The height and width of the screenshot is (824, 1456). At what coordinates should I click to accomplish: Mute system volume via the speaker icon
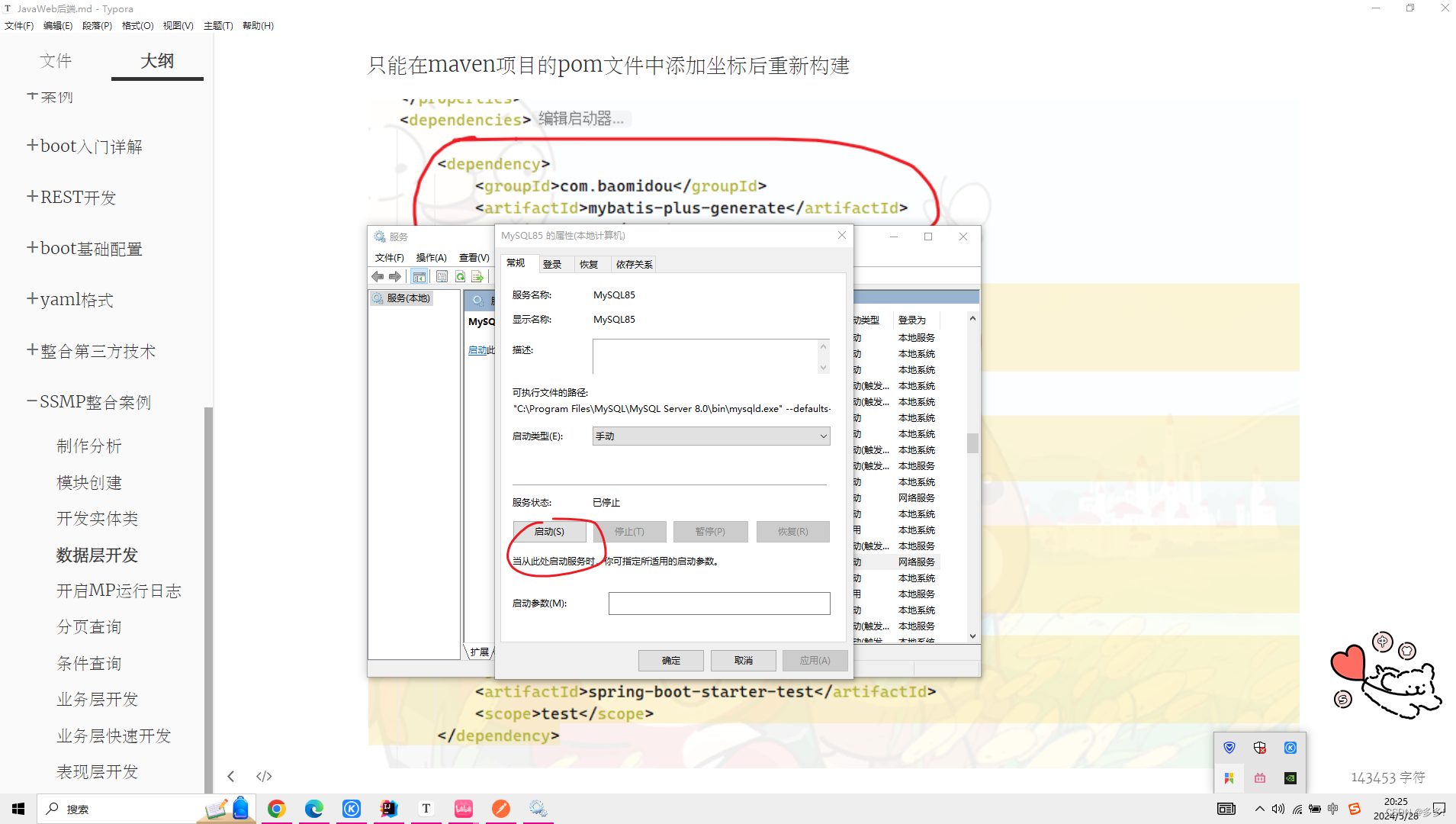point(1278,810)
